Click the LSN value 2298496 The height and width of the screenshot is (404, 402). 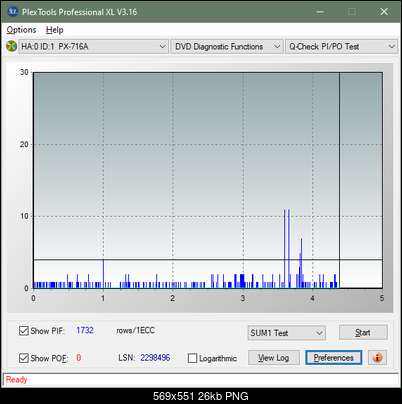point(155,358)
